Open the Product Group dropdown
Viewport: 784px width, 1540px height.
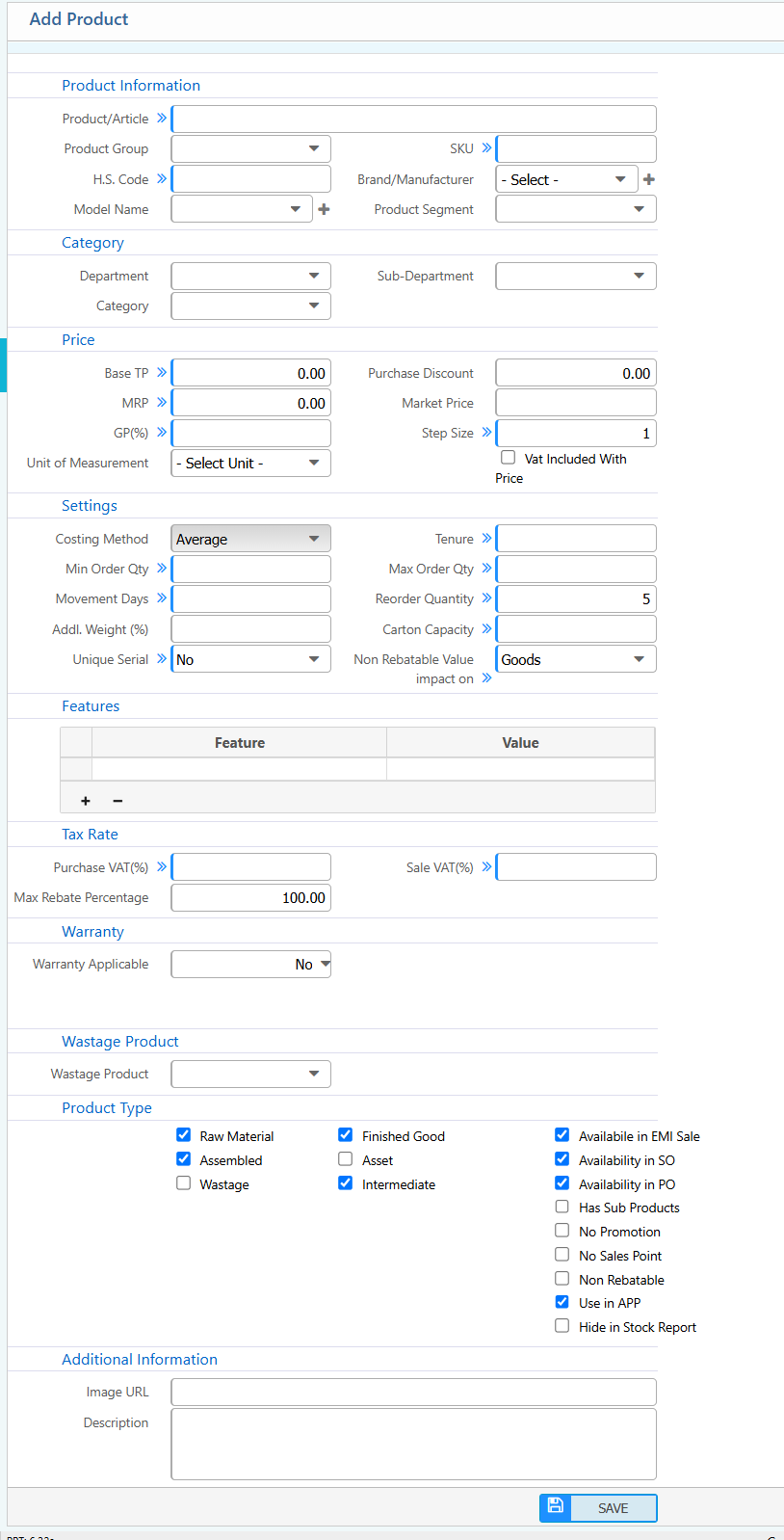(250, 148)
